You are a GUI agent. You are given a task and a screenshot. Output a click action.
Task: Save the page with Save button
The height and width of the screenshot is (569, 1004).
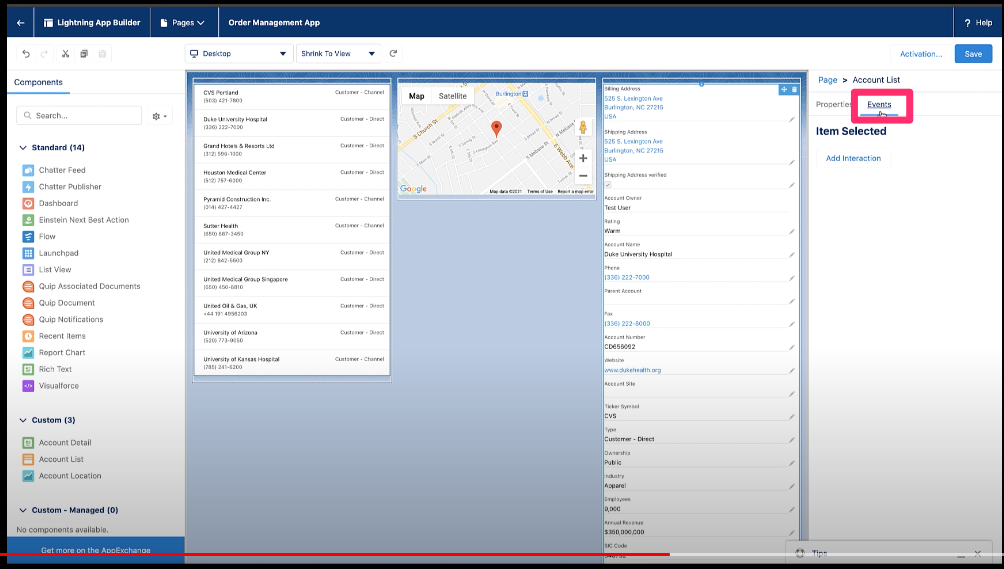[973, 54]
